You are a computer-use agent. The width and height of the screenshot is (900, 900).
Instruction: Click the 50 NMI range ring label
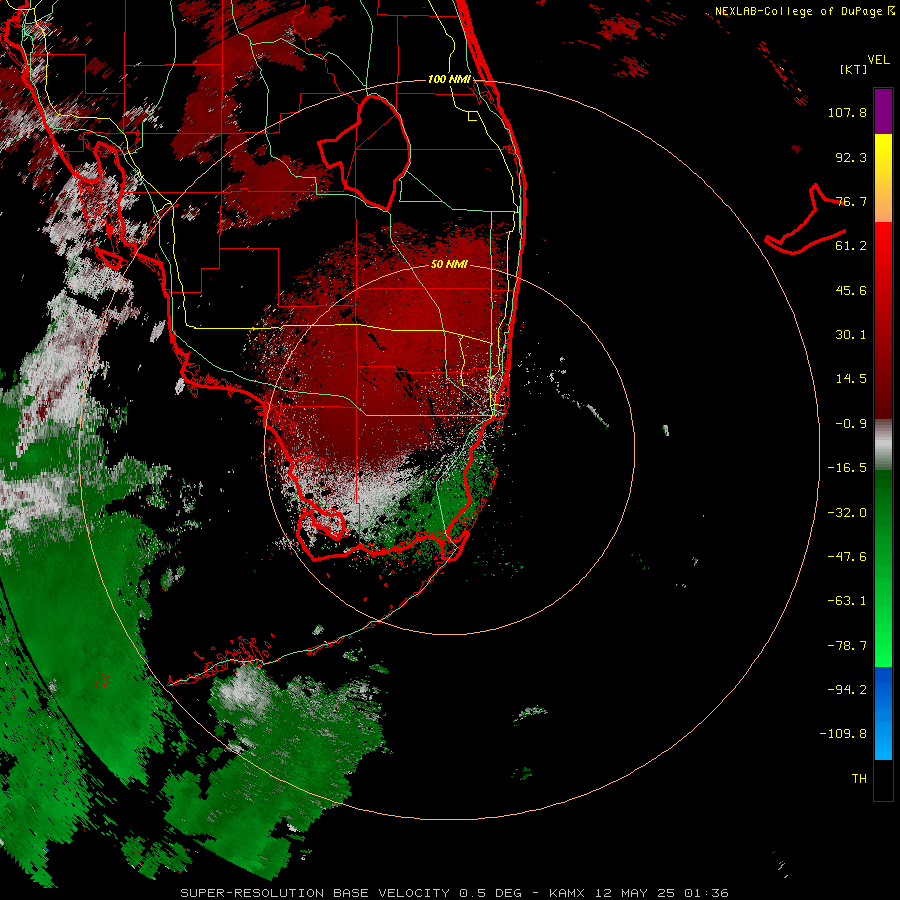449,264
